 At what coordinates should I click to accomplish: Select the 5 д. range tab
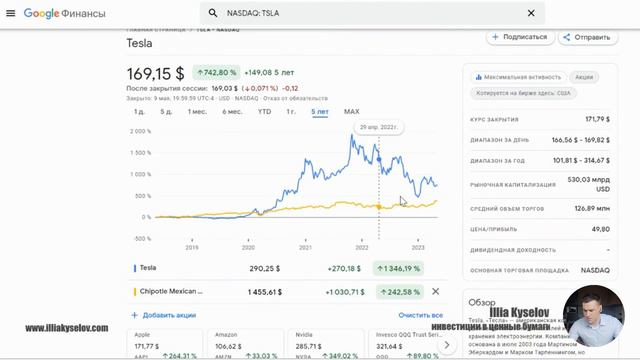pos(166,111)
